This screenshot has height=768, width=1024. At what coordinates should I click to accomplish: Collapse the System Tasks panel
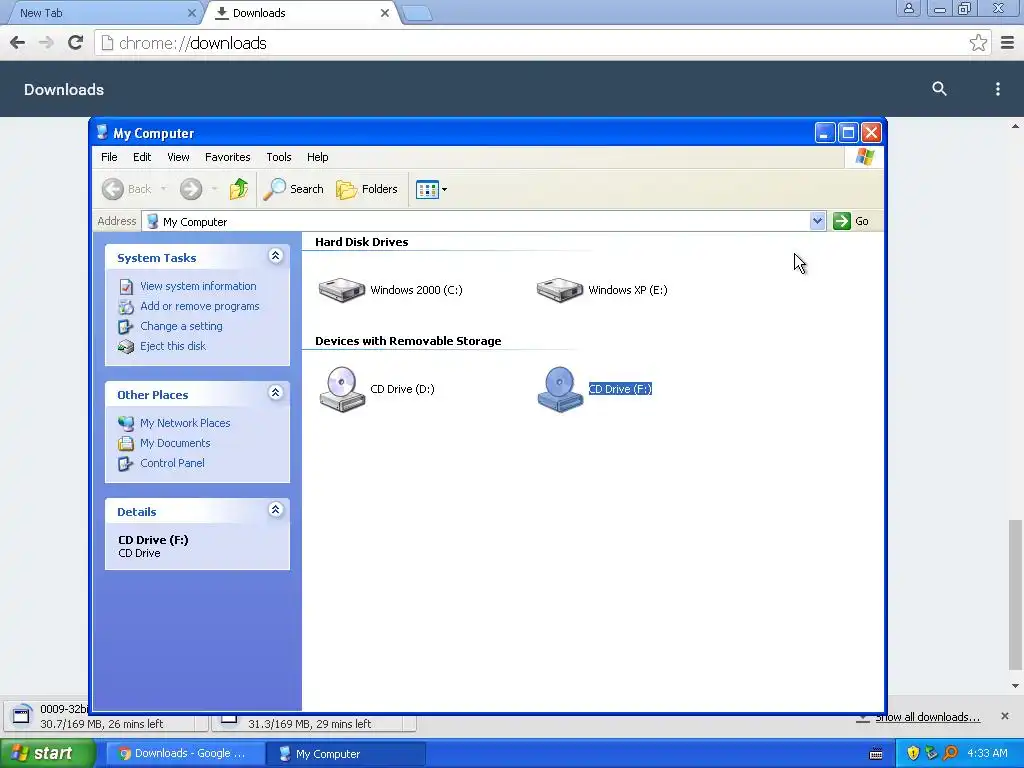276,256
